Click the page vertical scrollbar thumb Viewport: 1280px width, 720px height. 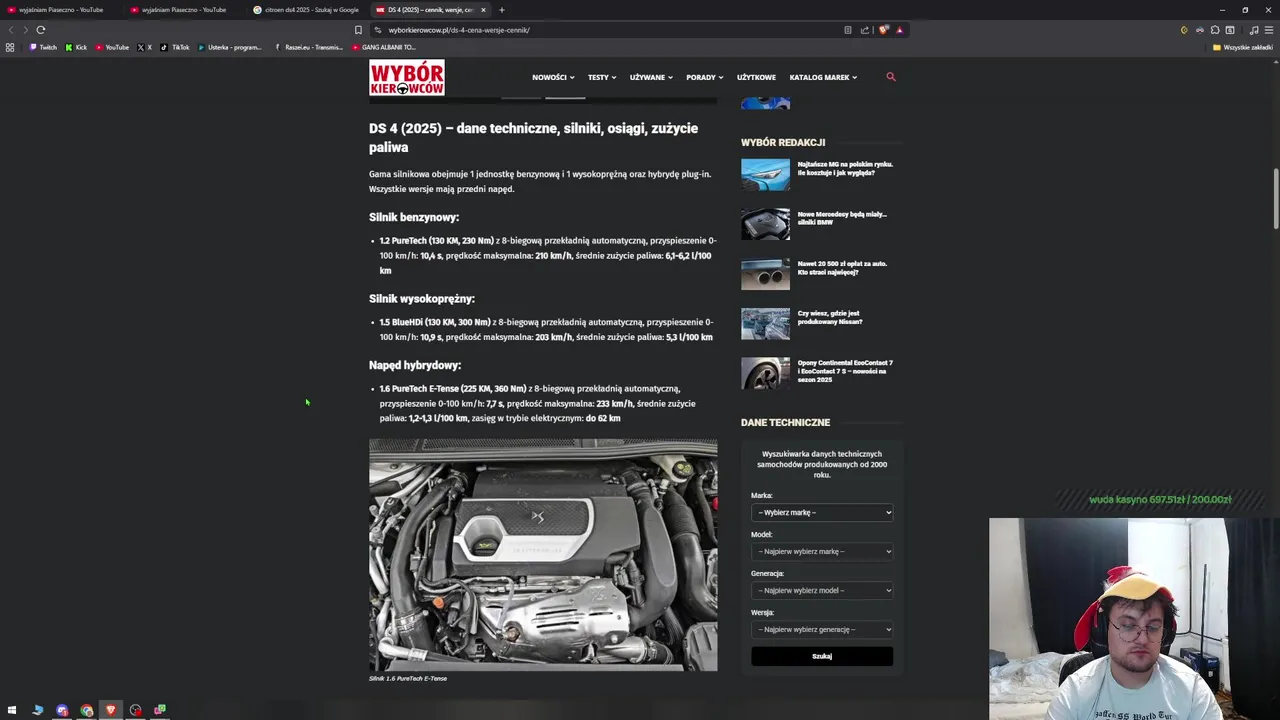(x=1275, y=198)
